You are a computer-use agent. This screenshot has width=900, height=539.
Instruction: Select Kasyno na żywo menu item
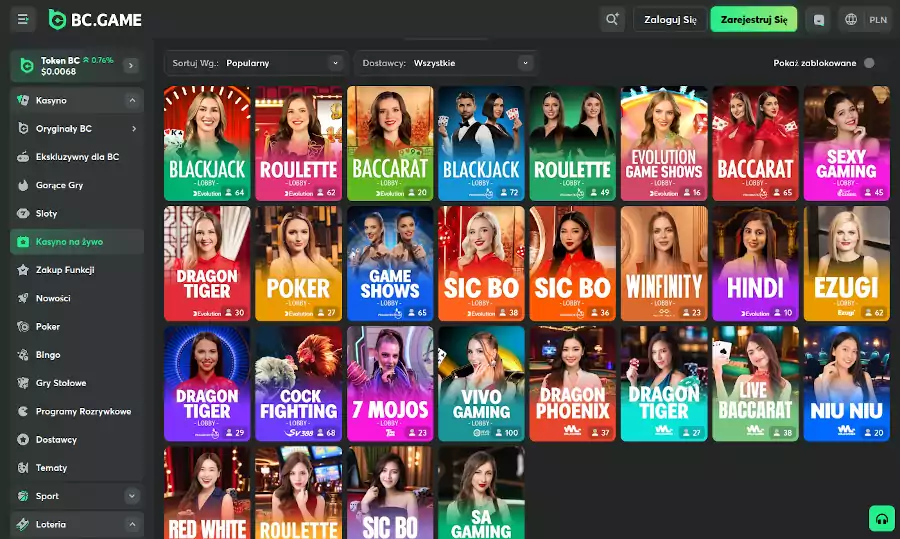[x=69, y=241]
